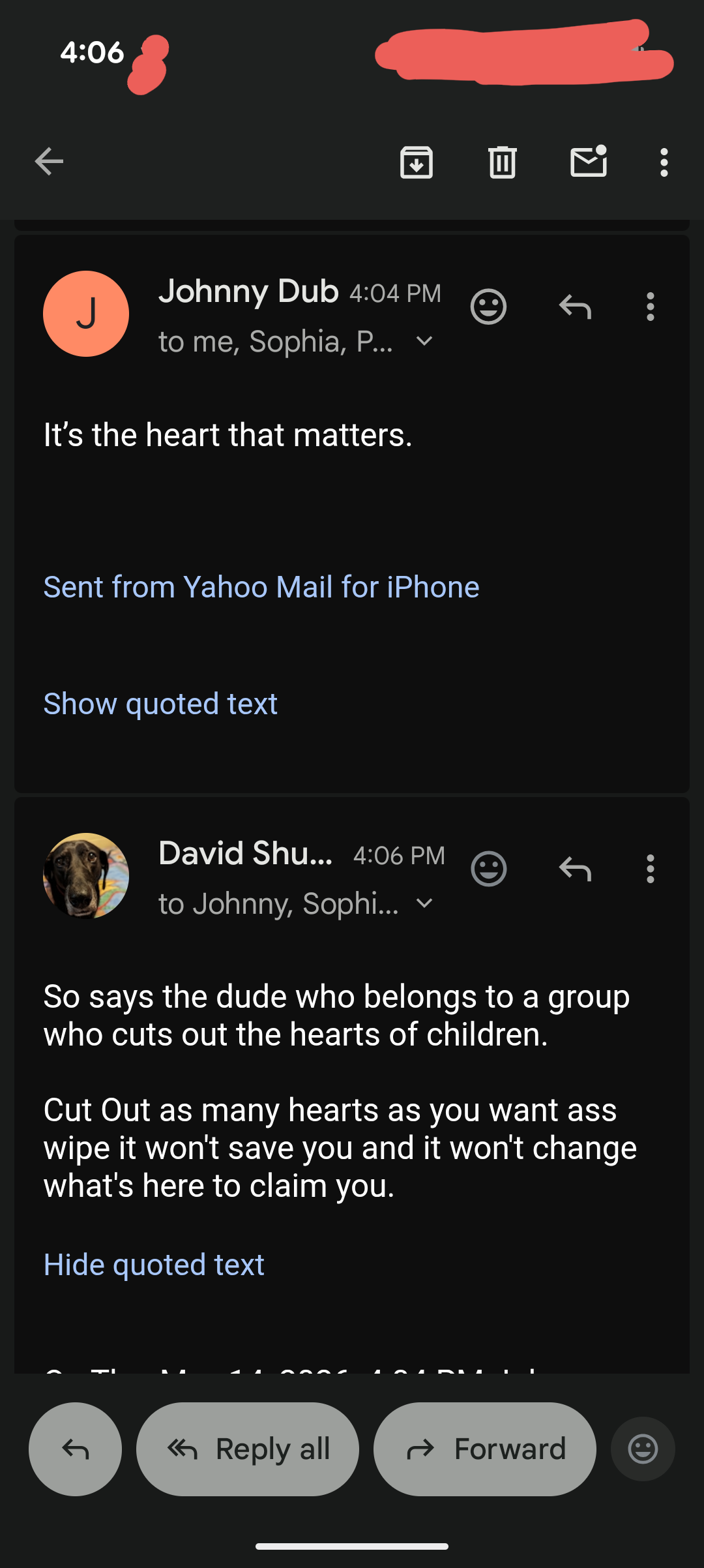Open David's dog profile picture
The height and width of the screenshot is (1568, 704).
(86, 876)
